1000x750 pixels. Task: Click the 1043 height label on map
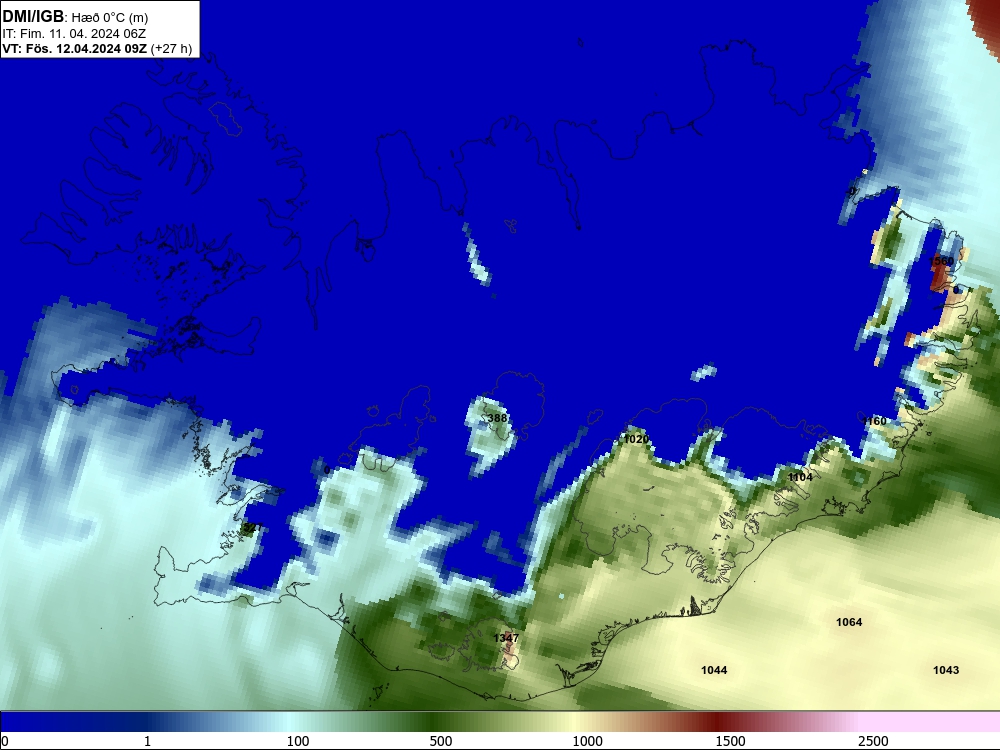pyautogui.click(x=946, y=670)
